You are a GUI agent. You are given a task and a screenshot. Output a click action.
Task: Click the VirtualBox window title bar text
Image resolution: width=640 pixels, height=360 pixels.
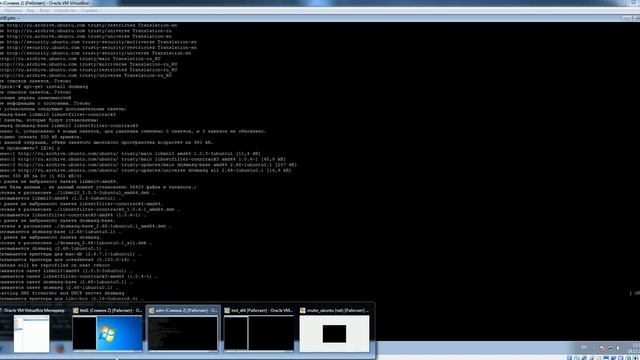[44, 3]
